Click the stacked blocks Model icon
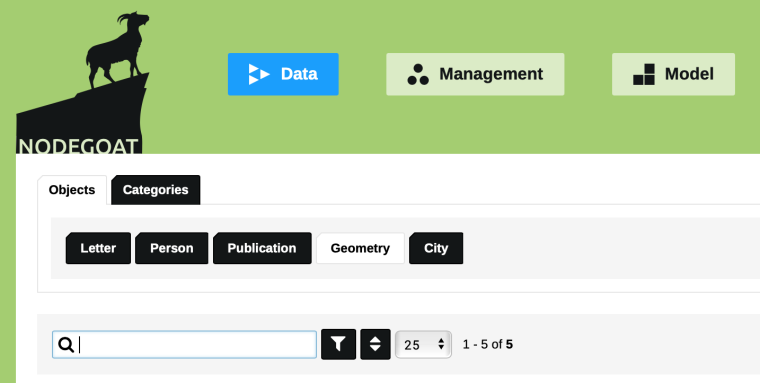 pos(644,74)
